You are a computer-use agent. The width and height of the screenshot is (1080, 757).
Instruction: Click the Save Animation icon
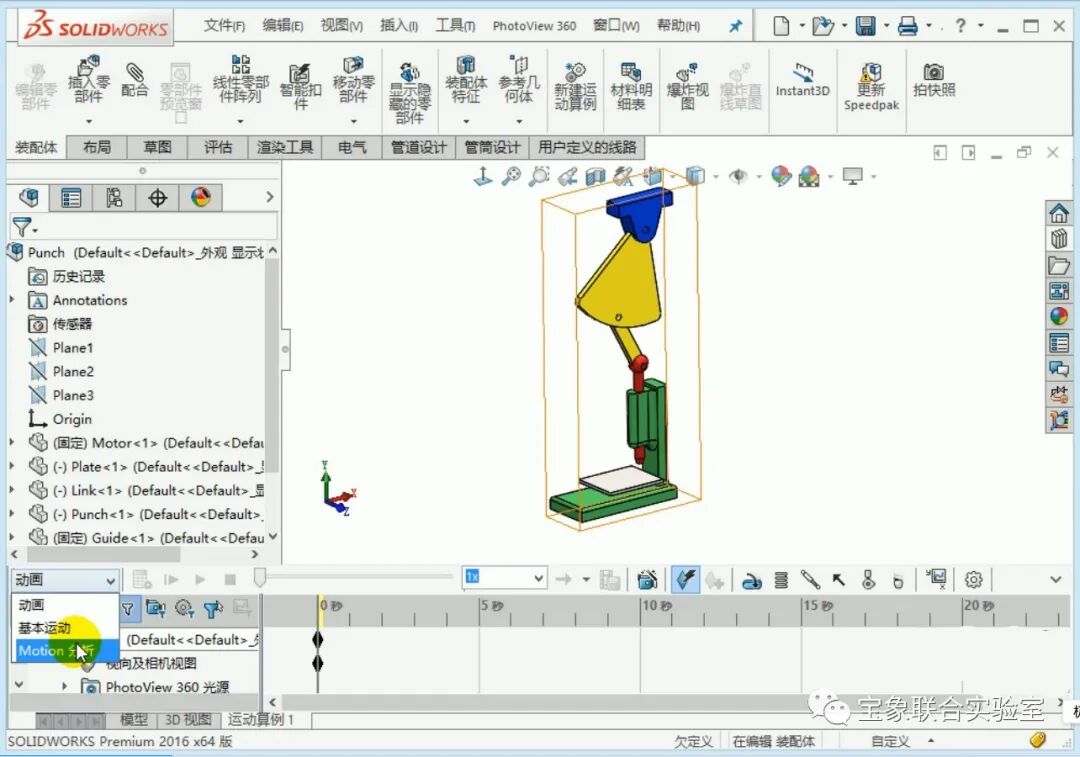point(610,580)
